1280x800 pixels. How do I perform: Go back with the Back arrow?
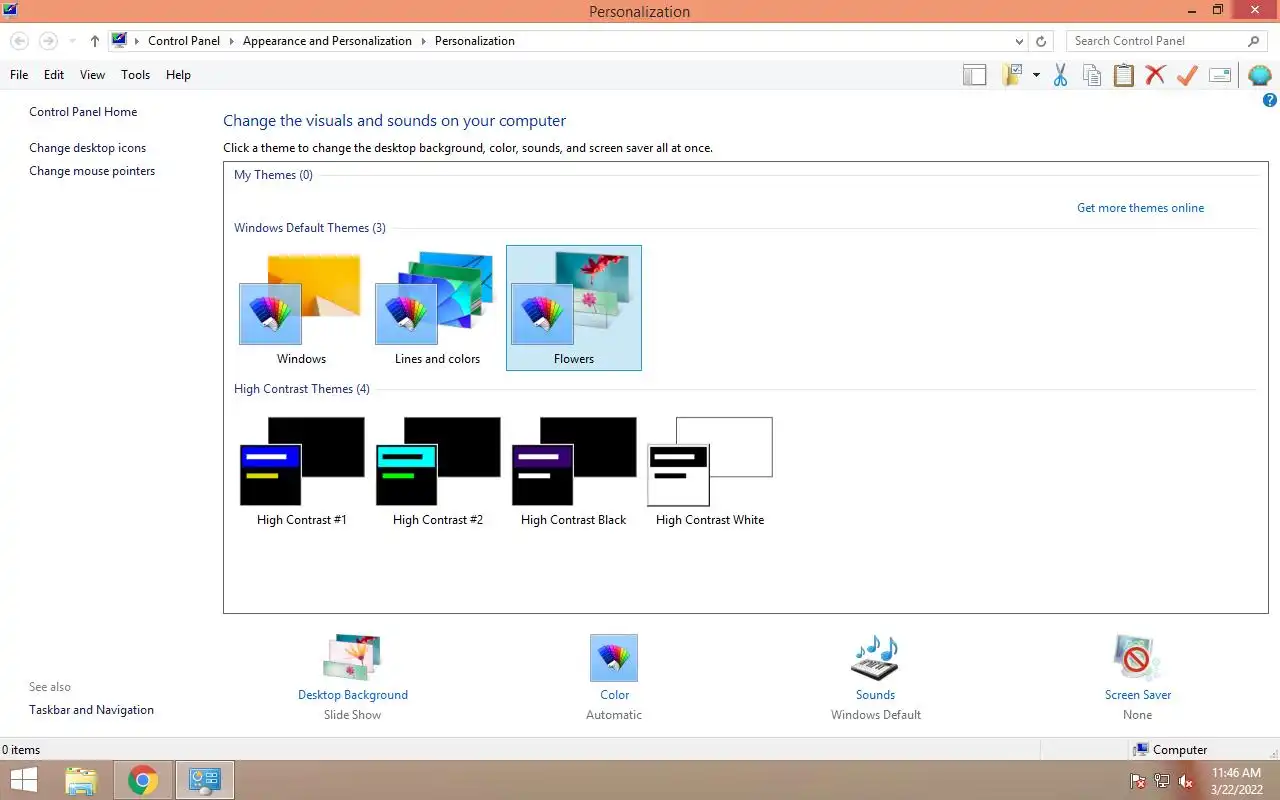point(19,41)
